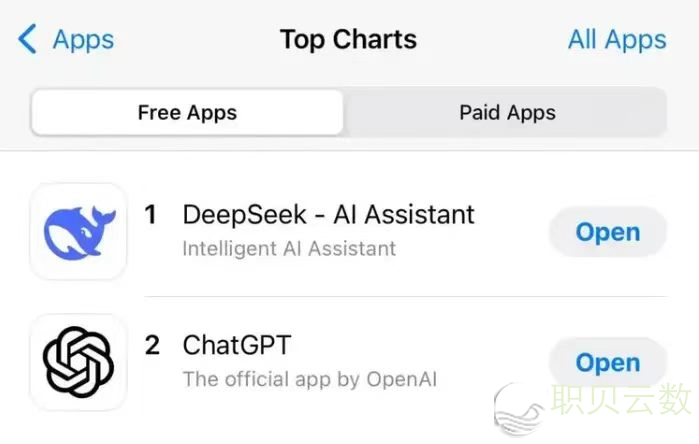Launch ChatGPT using its Open button

[608, 362]
